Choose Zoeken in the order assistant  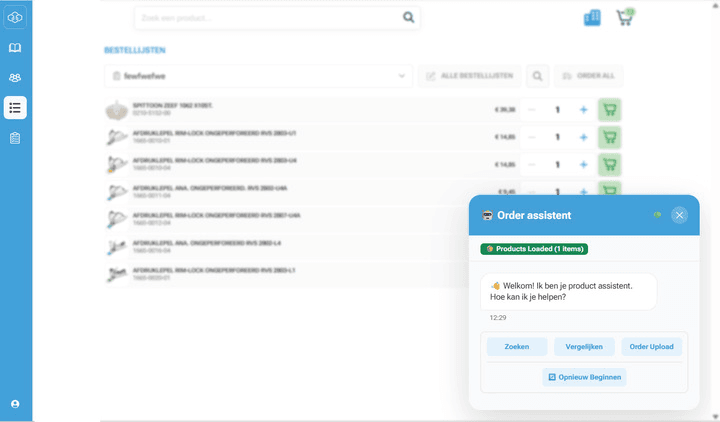coord(517,347)
